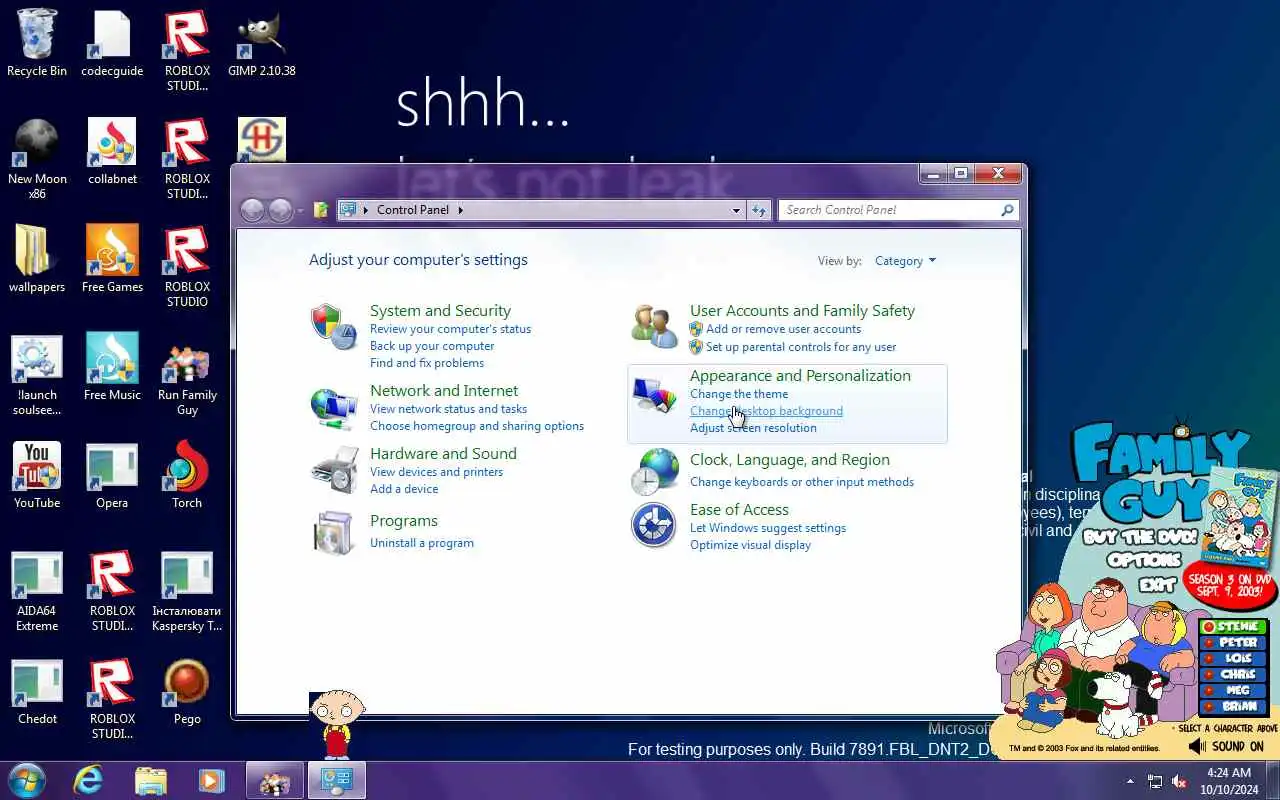Image resolution: width=1280 pixels, height=800 pixels.
Task: Open the Hardware and Sound printer icon
Action: [333, 470]
